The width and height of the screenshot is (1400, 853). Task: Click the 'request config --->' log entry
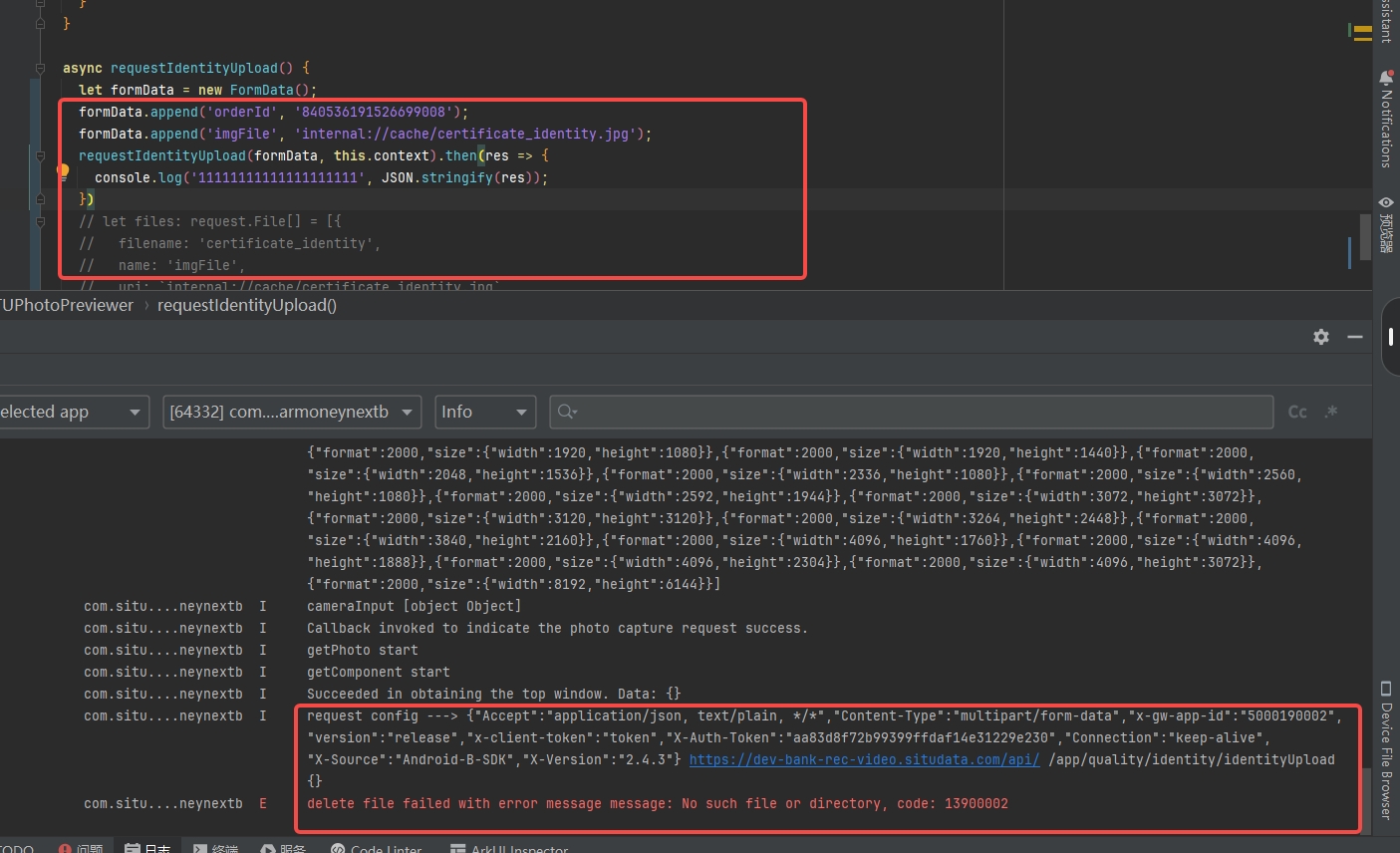[x=824, y=748]
